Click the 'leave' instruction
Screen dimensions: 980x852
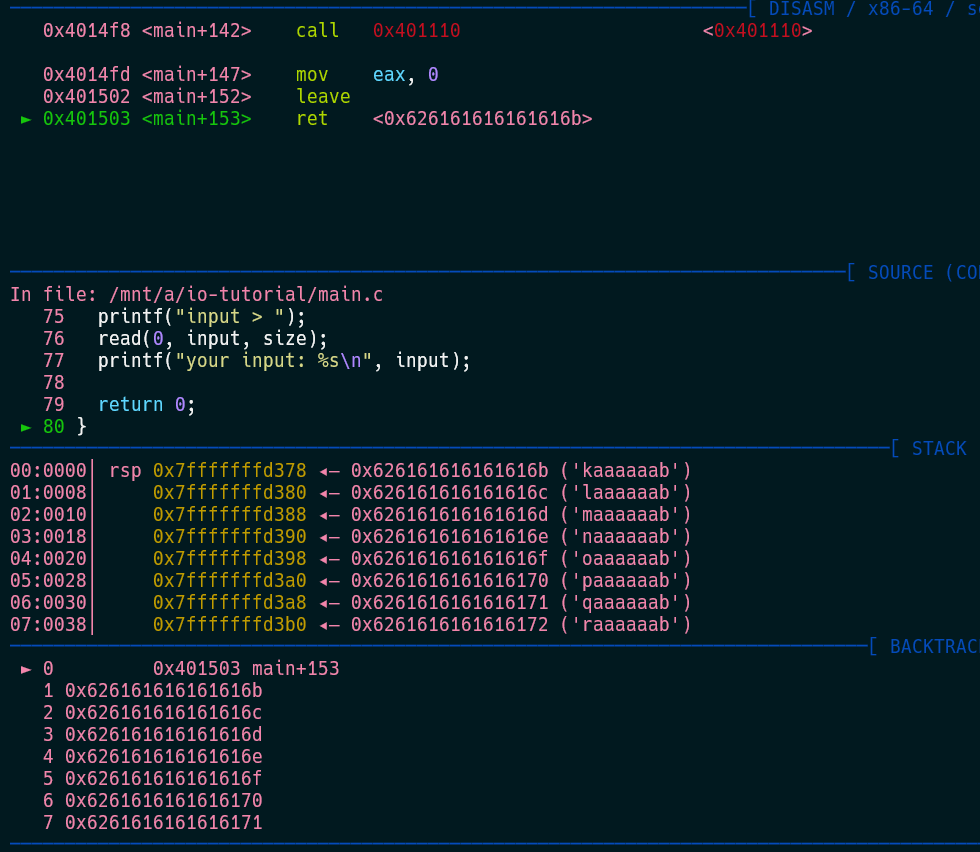click(x=323, y=97)
